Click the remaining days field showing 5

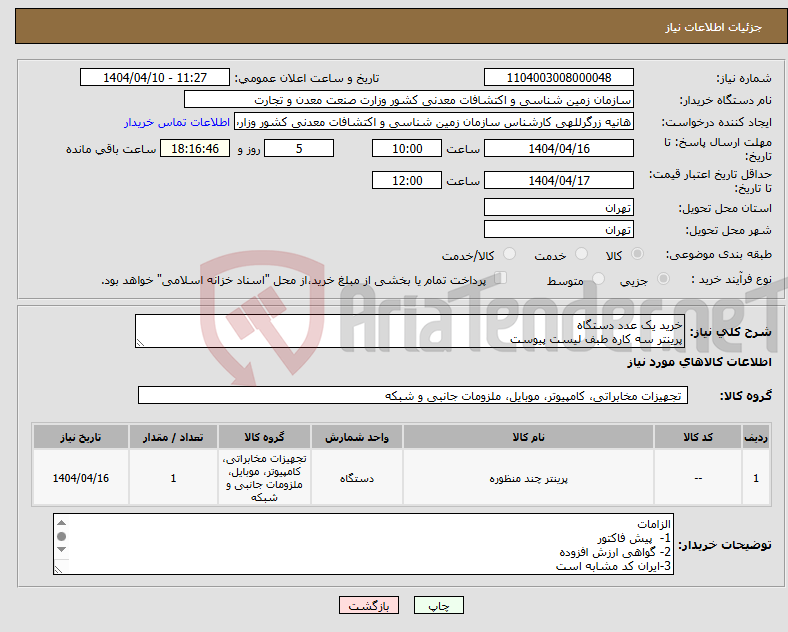pyautogui.click(x=299, y=149)
